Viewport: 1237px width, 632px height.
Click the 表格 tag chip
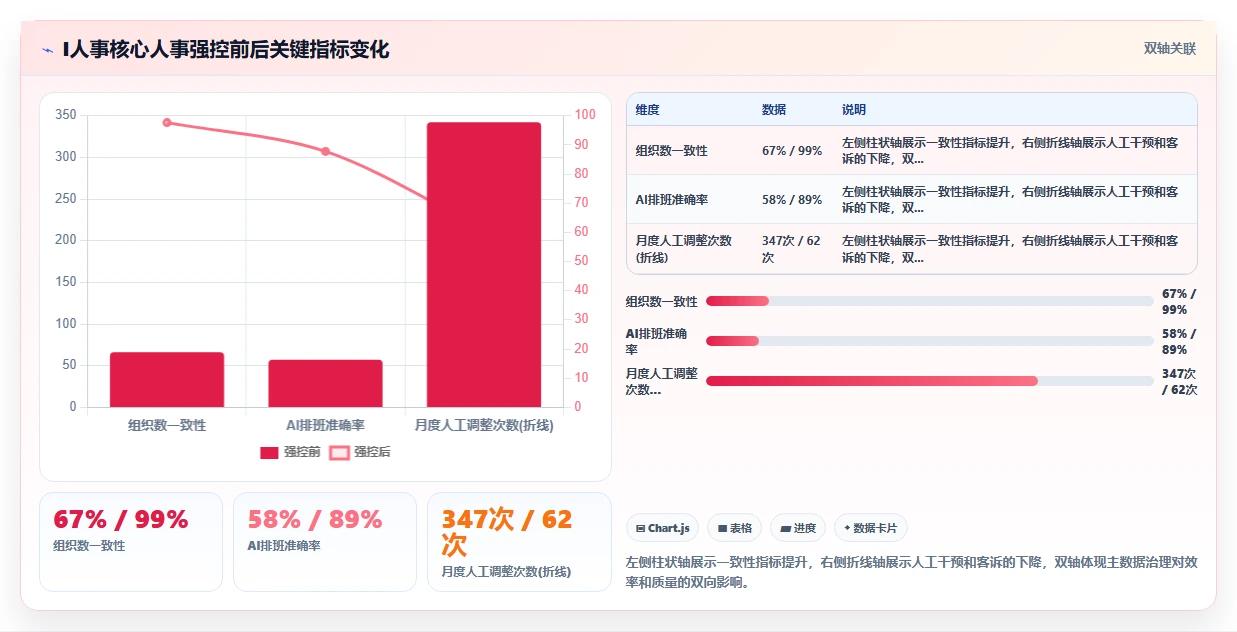pos(734,528)
